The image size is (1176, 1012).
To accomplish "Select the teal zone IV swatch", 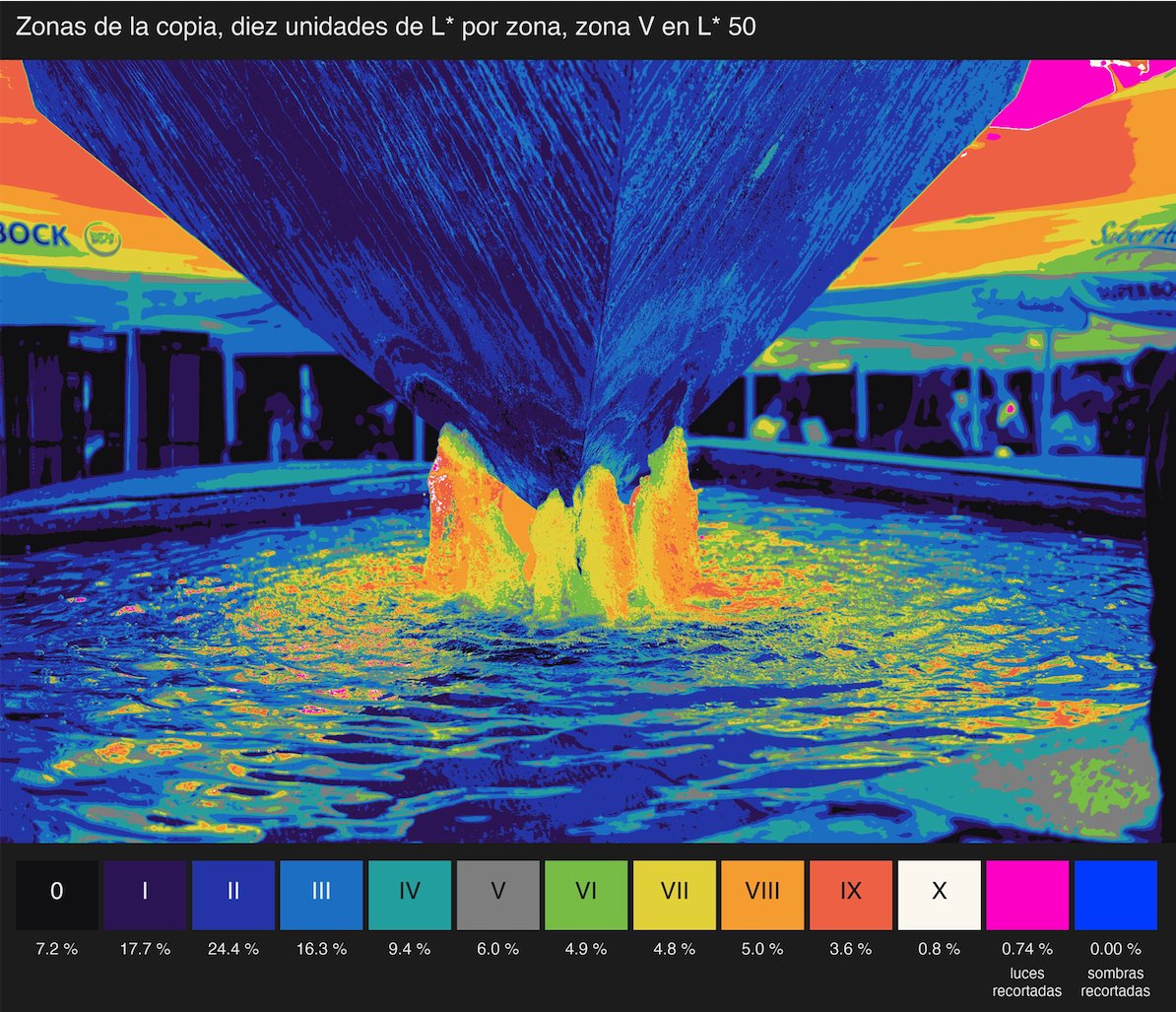I will pos(410,895).
